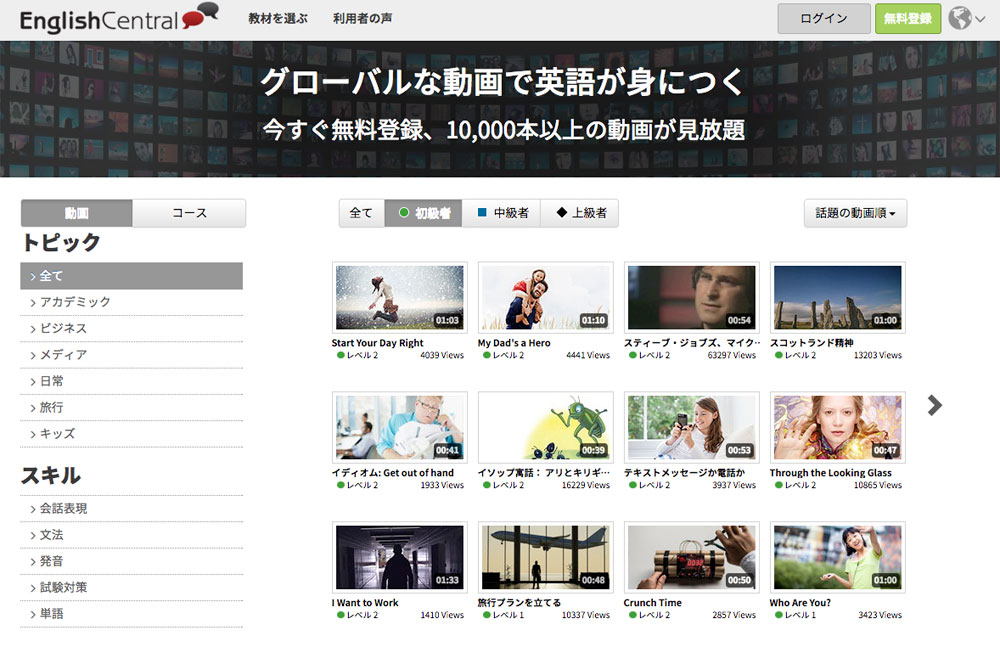Open 利用者の声 in the top navigation
This screenshot has width=1000, height=664.
pyautogui.click(x=362, y=18)
